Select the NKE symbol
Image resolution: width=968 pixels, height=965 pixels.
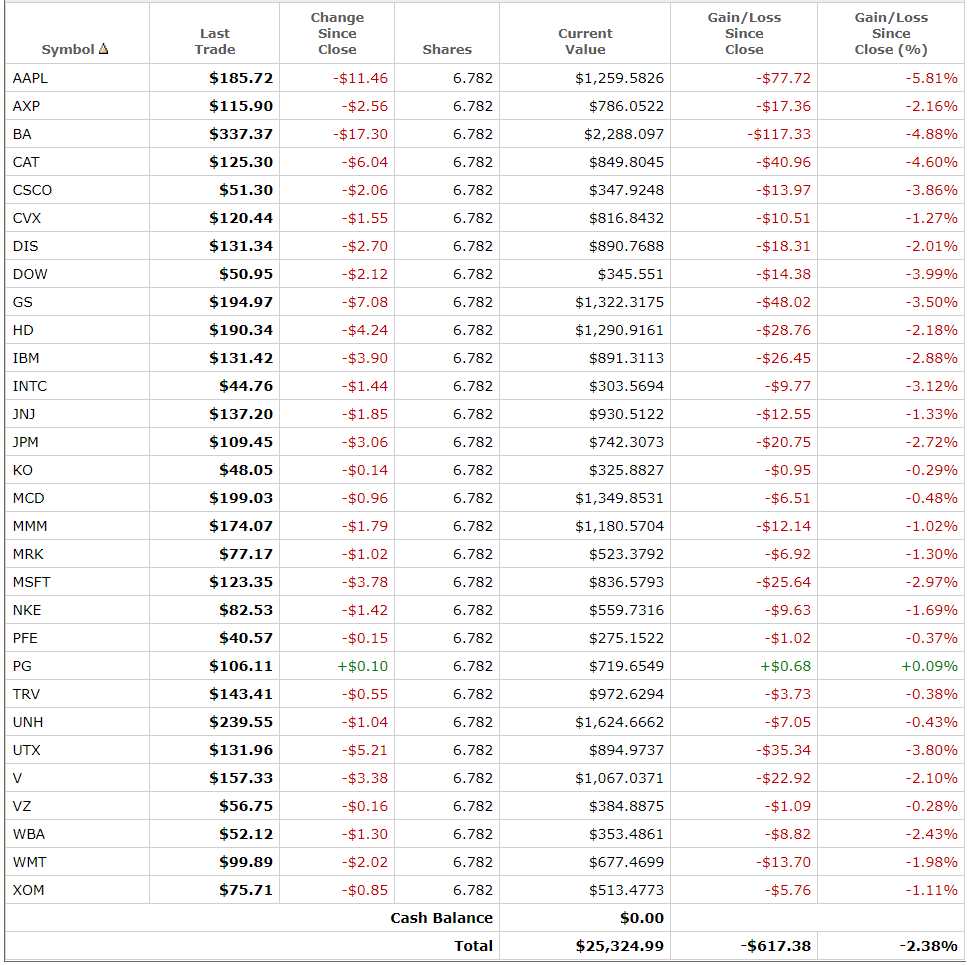tap(27, 610)
